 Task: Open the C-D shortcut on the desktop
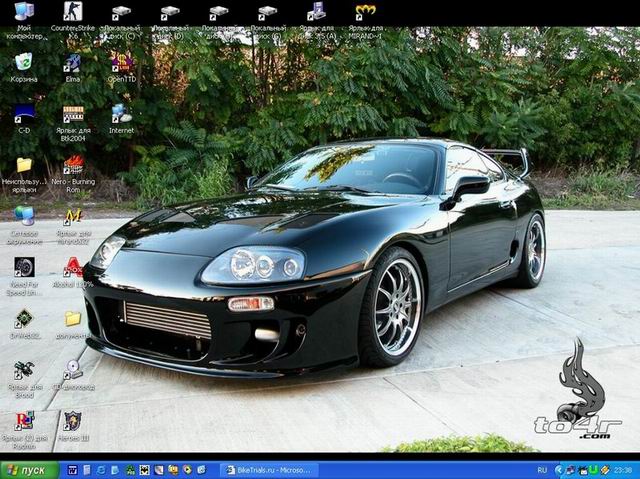pos(23,114)
